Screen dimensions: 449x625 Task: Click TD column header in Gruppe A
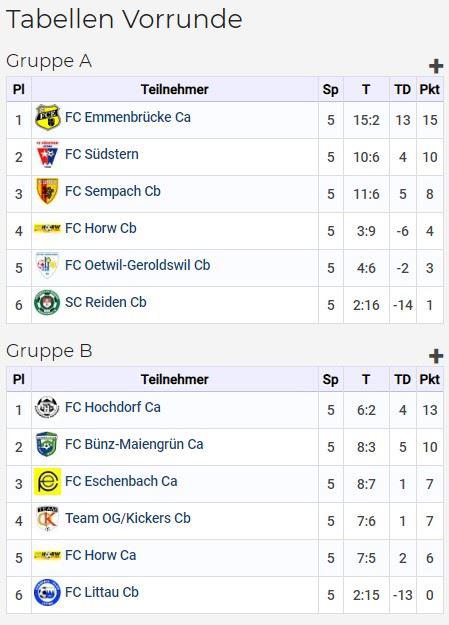(x=403, y=89)
